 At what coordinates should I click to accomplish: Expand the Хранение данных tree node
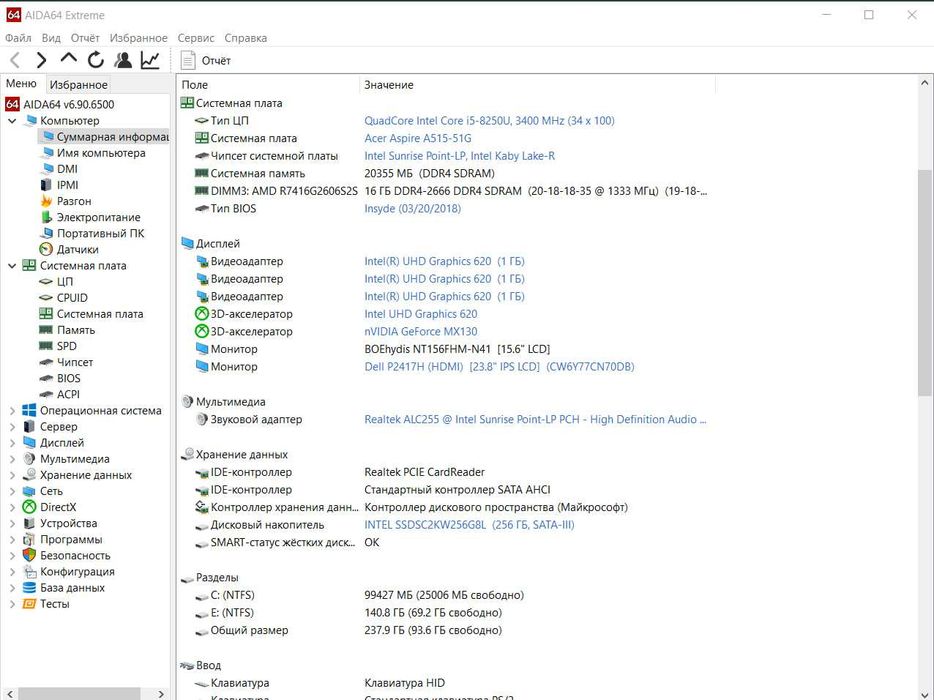pyautogui.click(x=12, y=475)
